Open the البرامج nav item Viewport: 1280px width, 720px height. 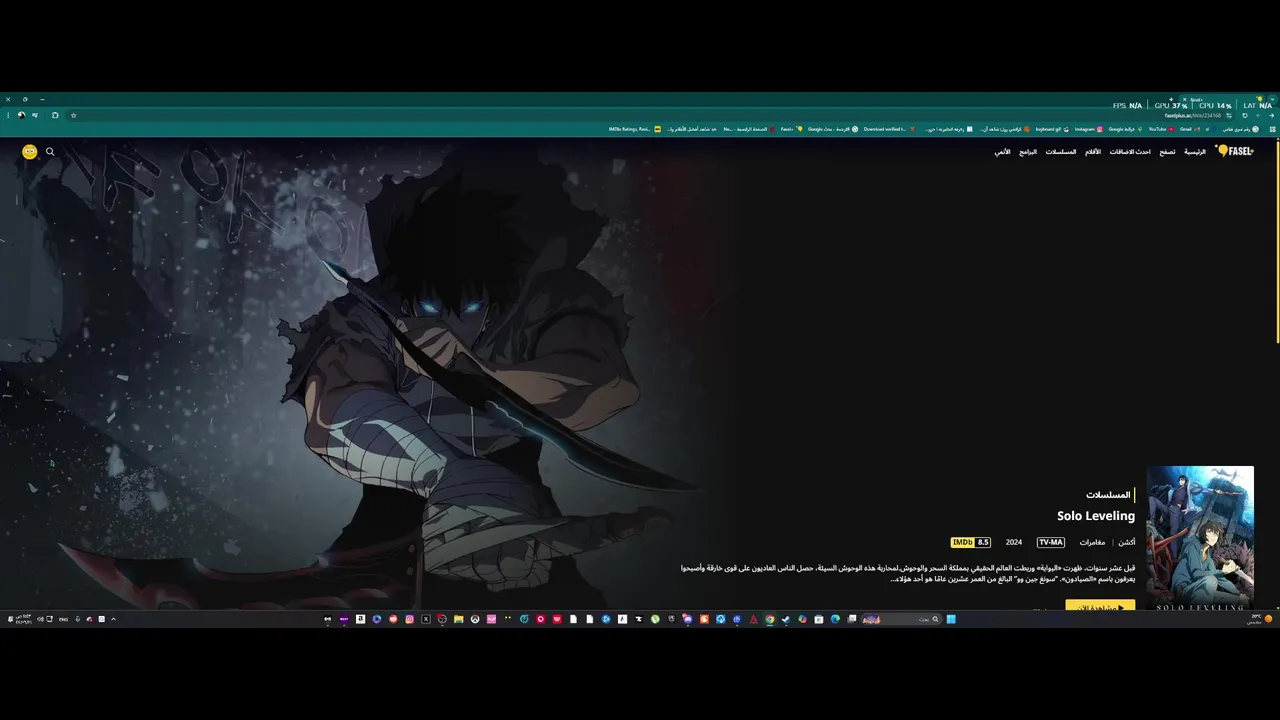(1028, 152)
